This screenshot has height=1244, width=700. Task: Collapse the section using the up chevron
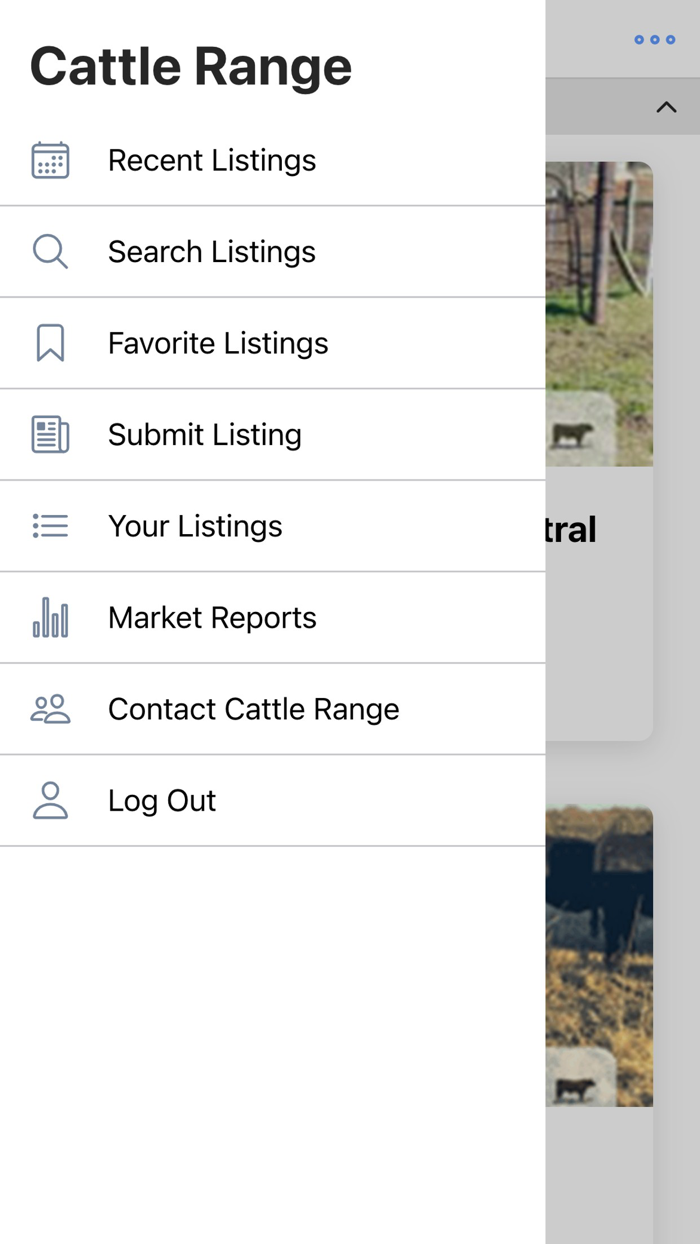click(x=667, y=106)
